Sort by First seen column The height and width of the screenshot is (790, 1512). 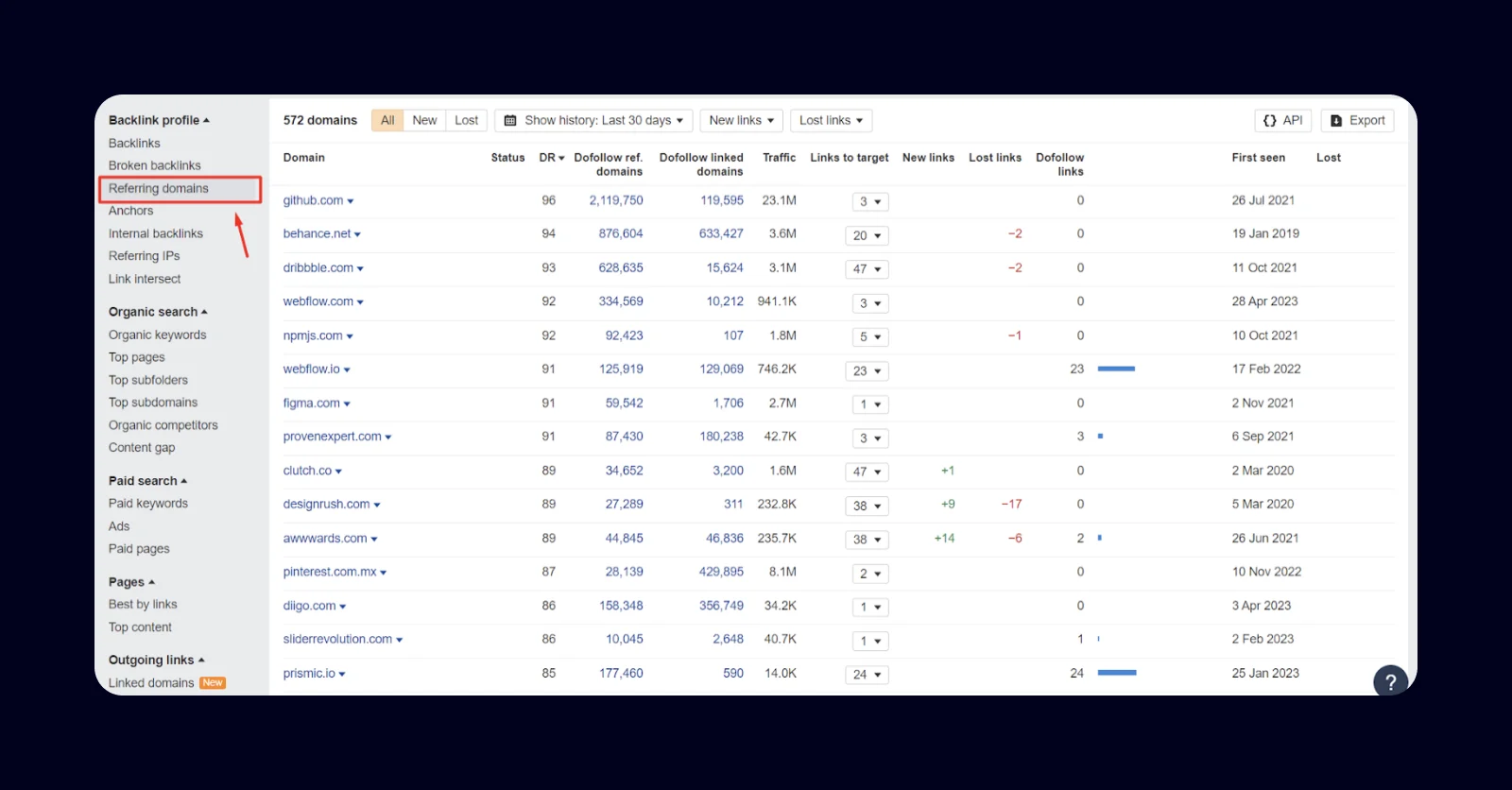[x=1258, y=158]
